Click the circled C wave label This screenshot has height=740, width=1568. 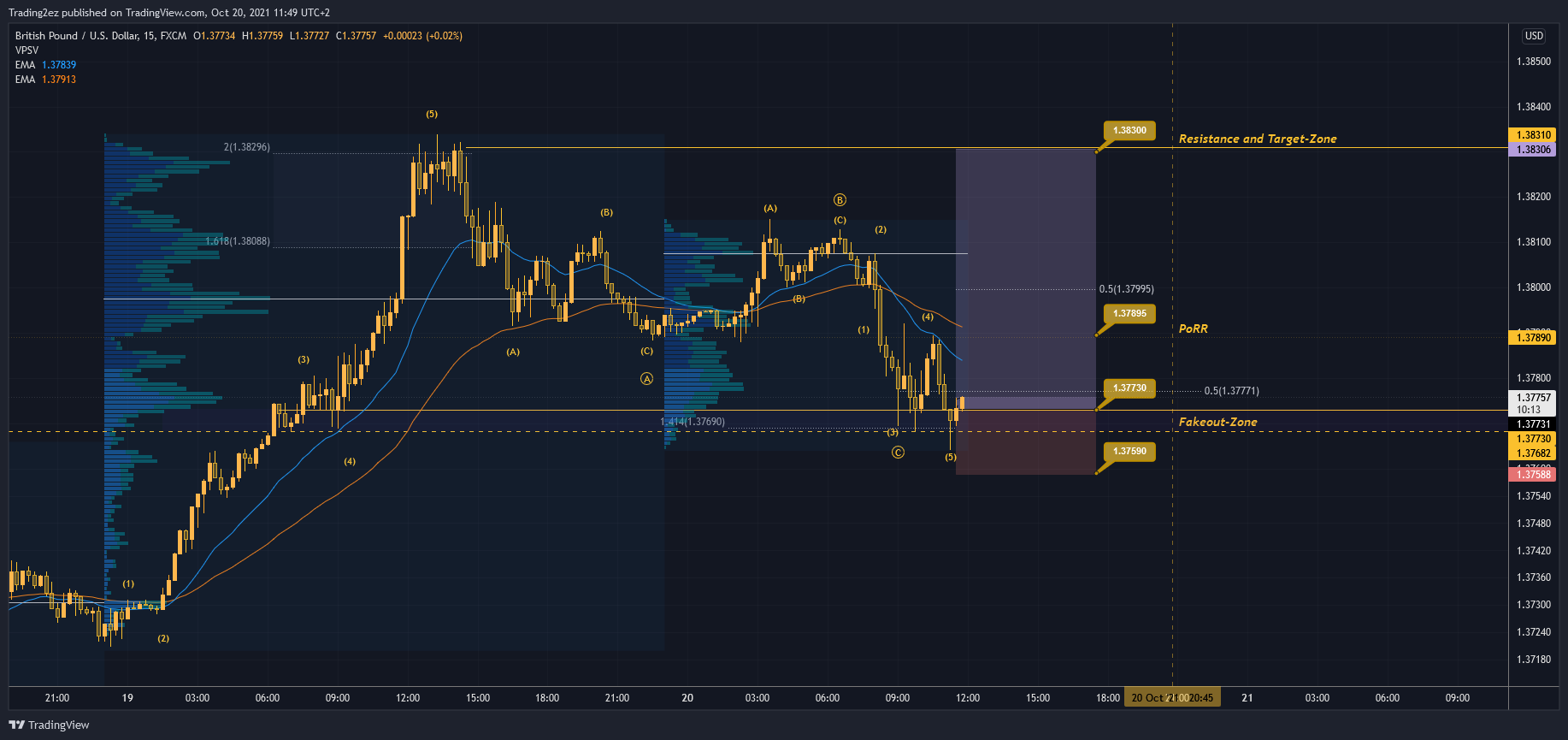pyautogui.click(x=898, y=453)
